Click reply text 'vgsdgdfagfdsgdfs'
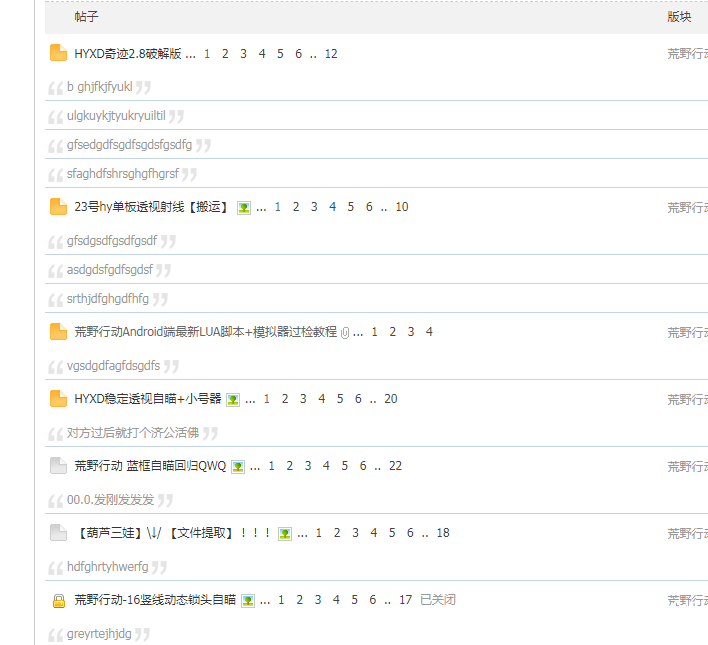Image resolution: width=708 pixels, height=645 pixels. 113,366
